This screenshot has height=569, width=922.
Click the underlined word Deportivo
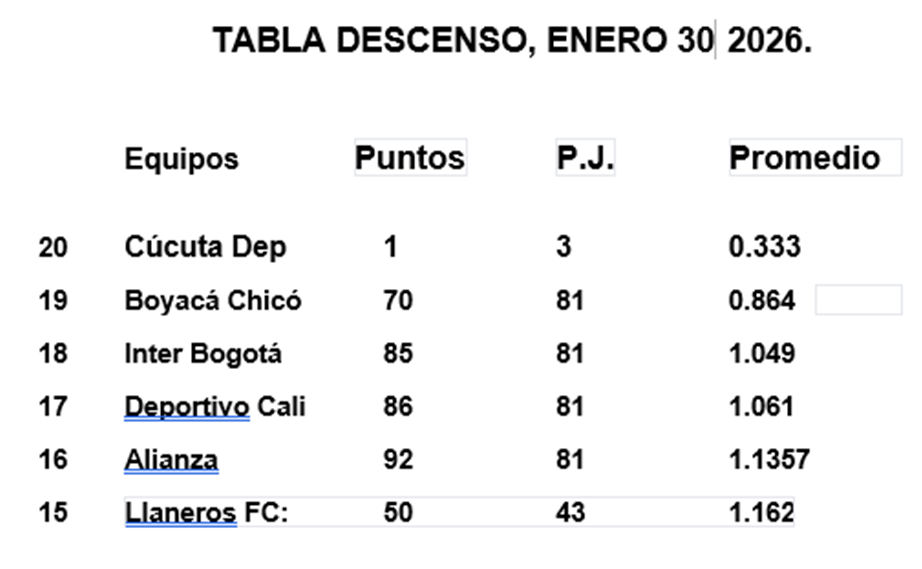click(x=186, y=407)
